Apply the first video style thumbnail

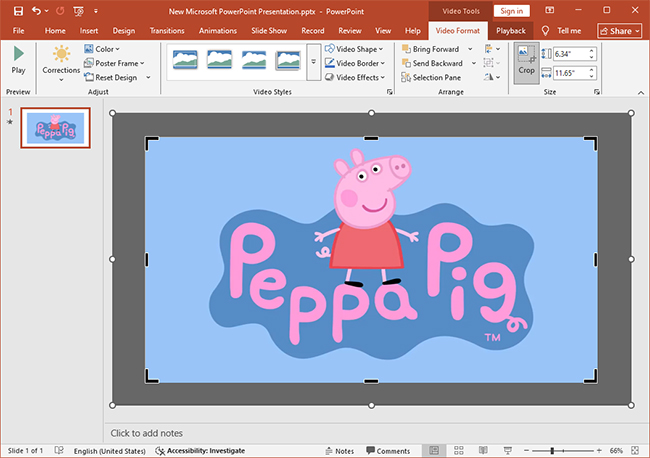coord(185,60)
